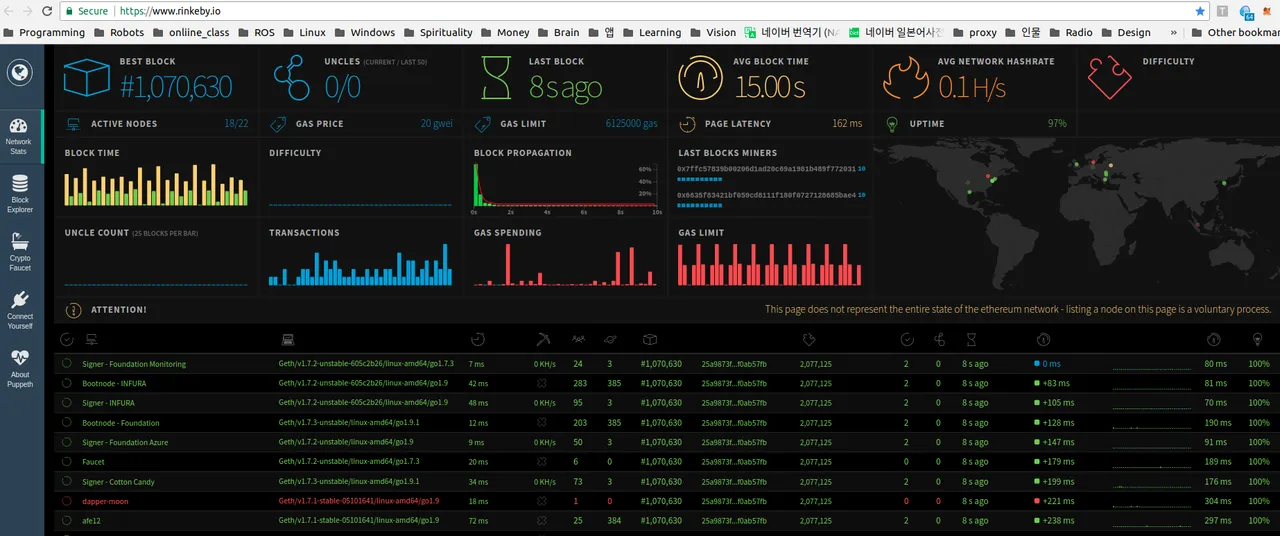The width and height of the screenshot is (1280, 536).
Task: Click the 6125000 gas limit value
Action: point(631,124)
